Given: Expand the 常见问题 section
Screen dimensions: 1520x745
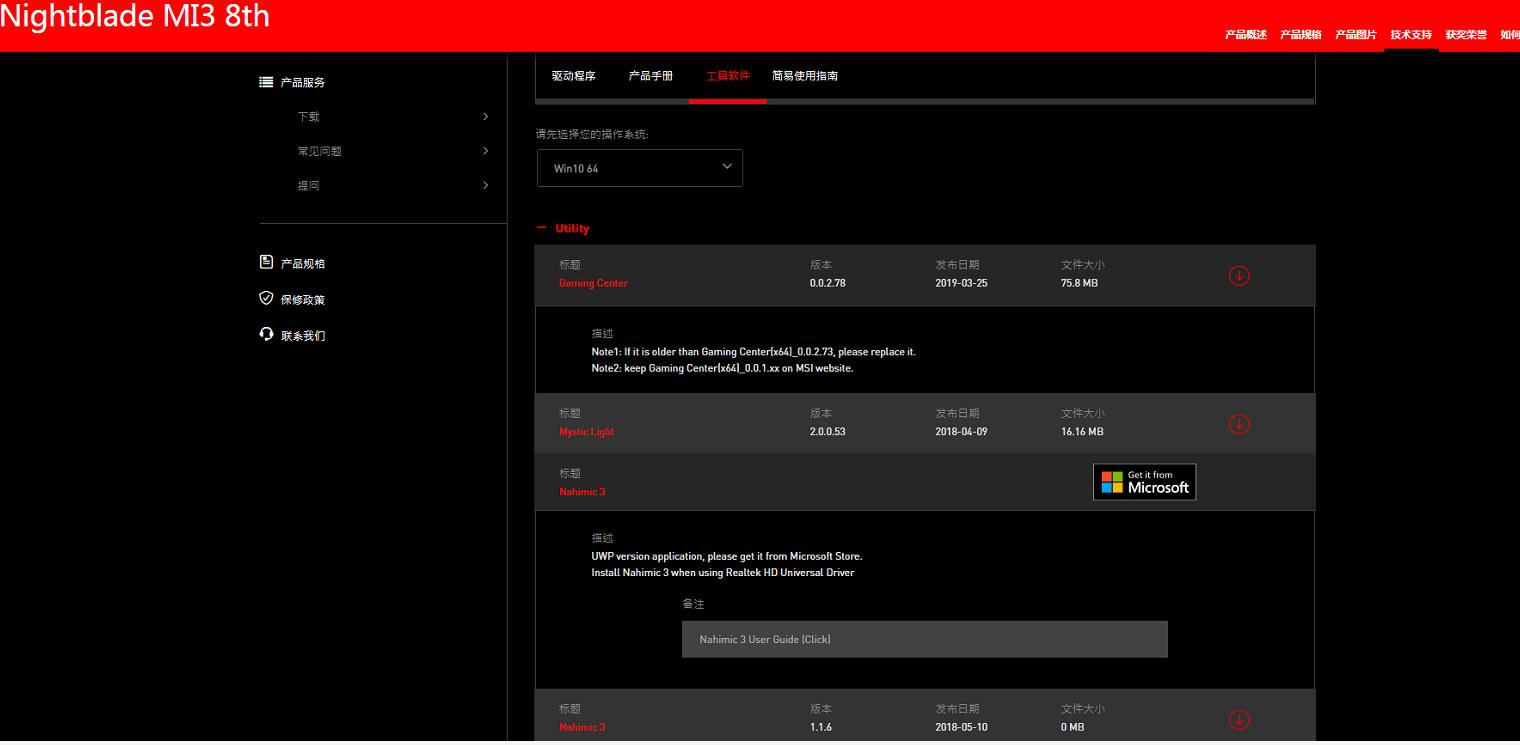Looking at the screenshot, I should coord(322,150).
